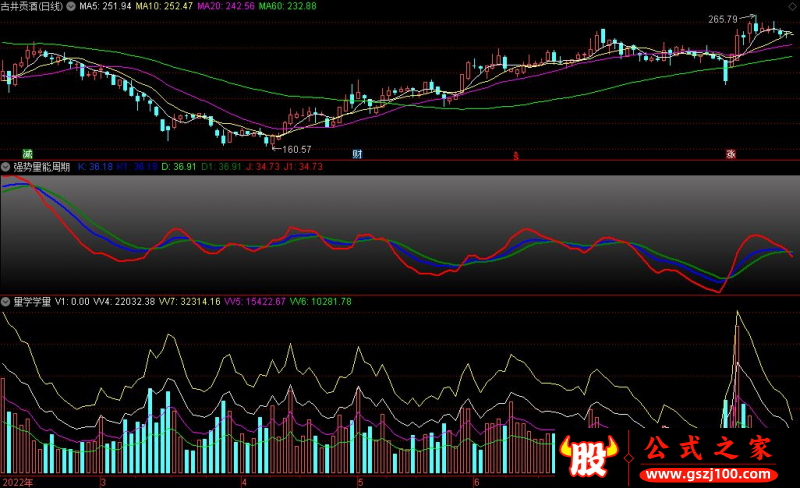Click the K: 36.18 value
This screenshot has height=488, width=800.
[95, 167]
